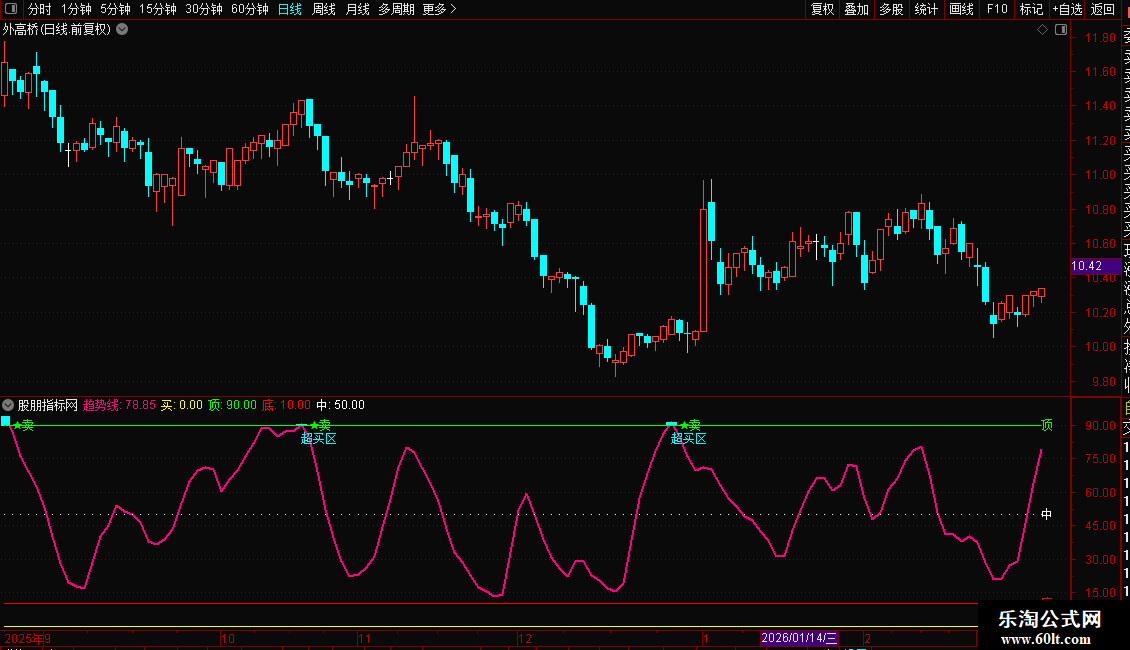Click the 趋势线: 78.85 readout
The image size is (1130, 650).
119,405
